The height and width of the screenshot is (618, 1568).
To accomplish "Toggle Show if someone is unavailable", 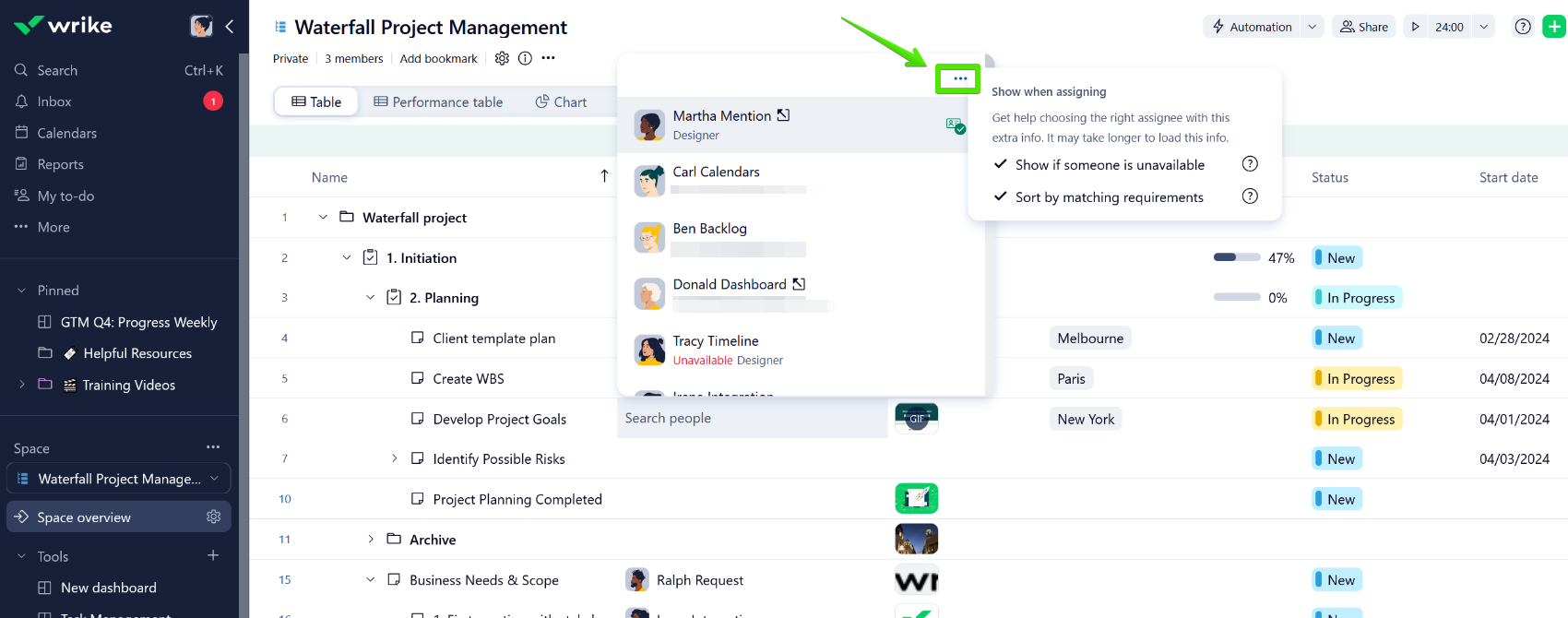I will pos(1099,164).
